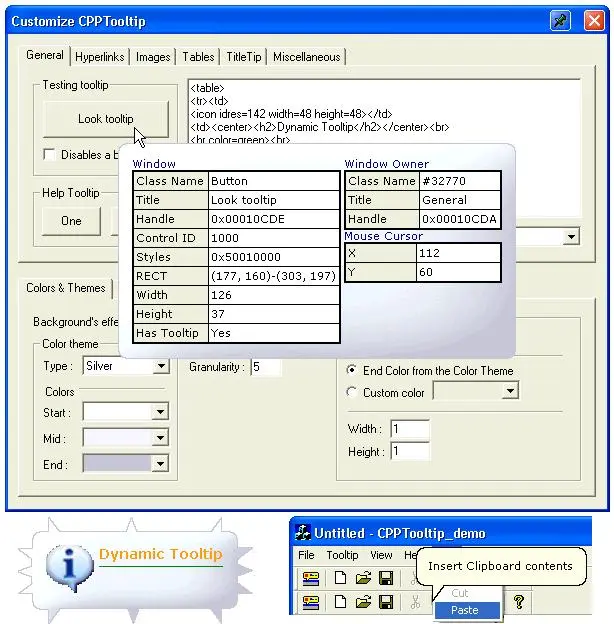Viewport: 614px width, 624px height.
Task: Click the Height value '37' in tooltip table
Action: [274, 314]
